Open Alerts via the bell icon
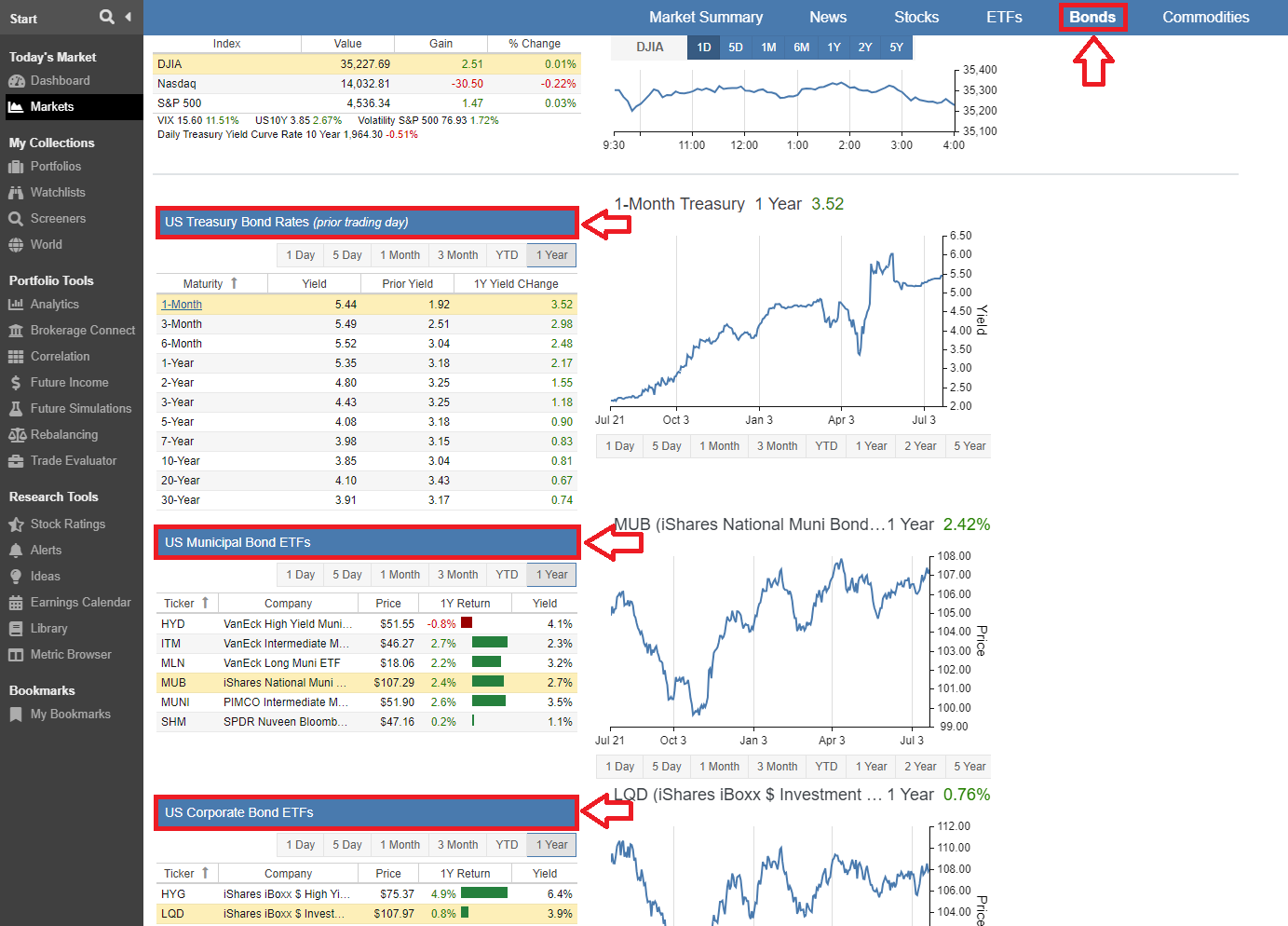This screenshot has height=926, width=1288. (x=16, y=551)
